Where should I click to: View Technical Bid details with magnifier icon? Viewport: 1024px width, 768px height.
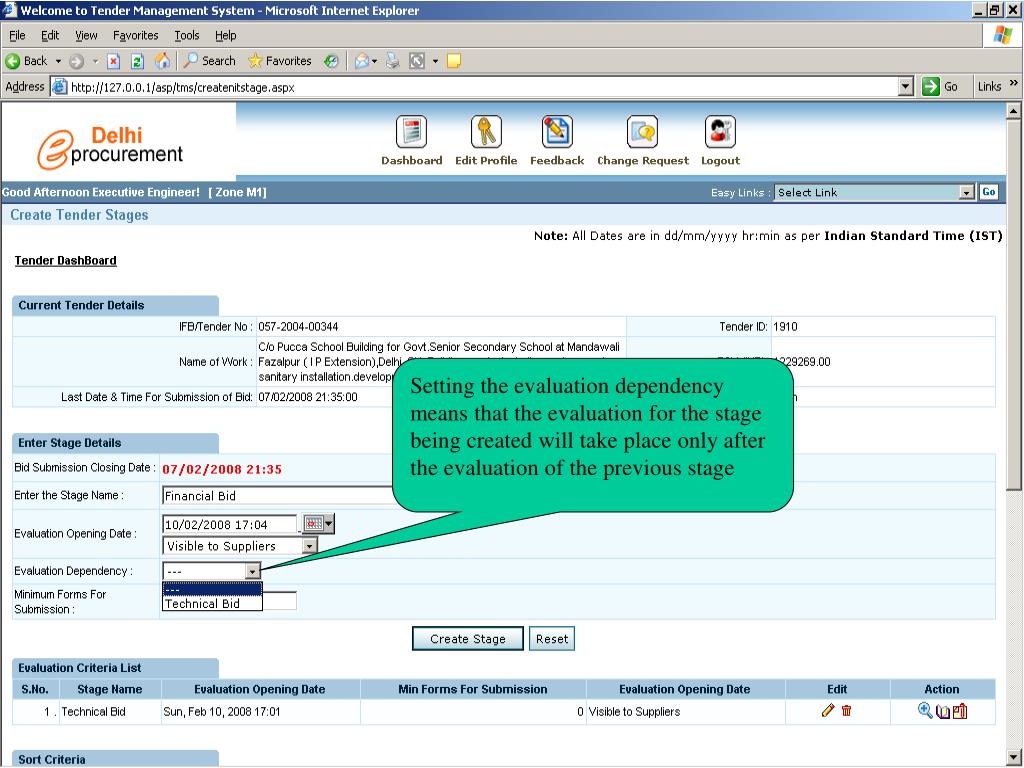[x=925, y=711]
